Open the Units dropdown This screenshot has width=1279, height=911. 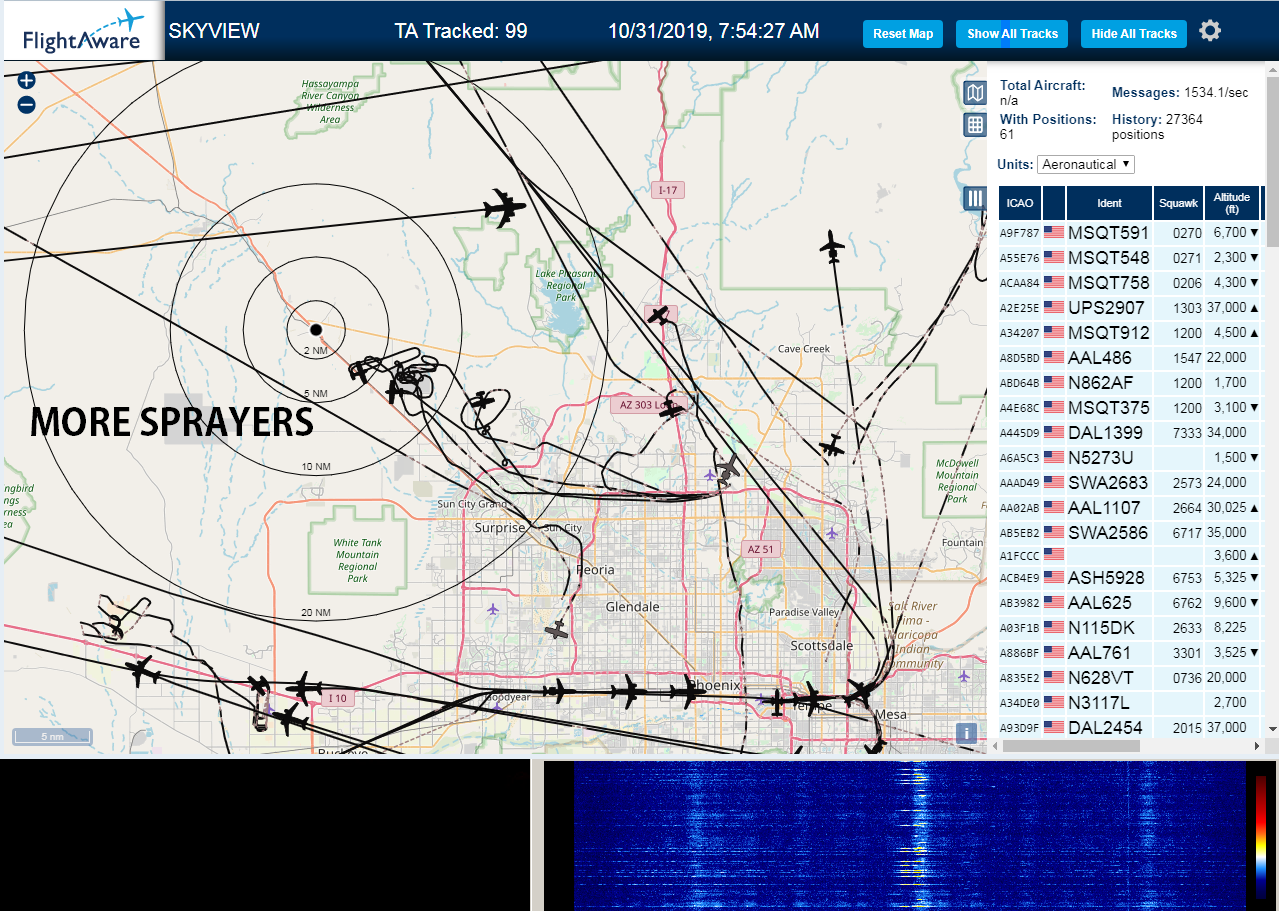click(x=1086, y=164)
